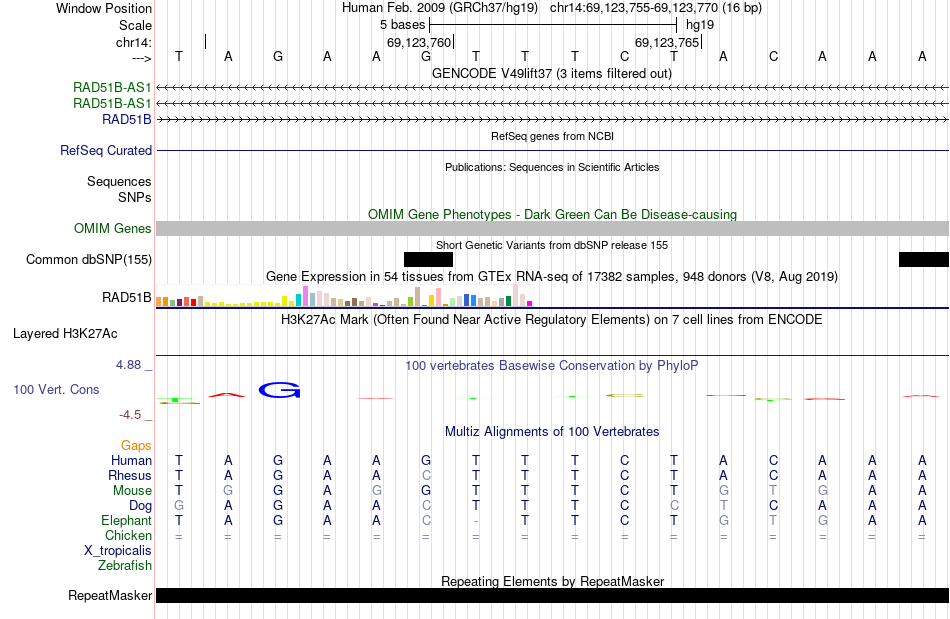
Task: Click the Elephant alignment row label
Action: click(126, 520)
